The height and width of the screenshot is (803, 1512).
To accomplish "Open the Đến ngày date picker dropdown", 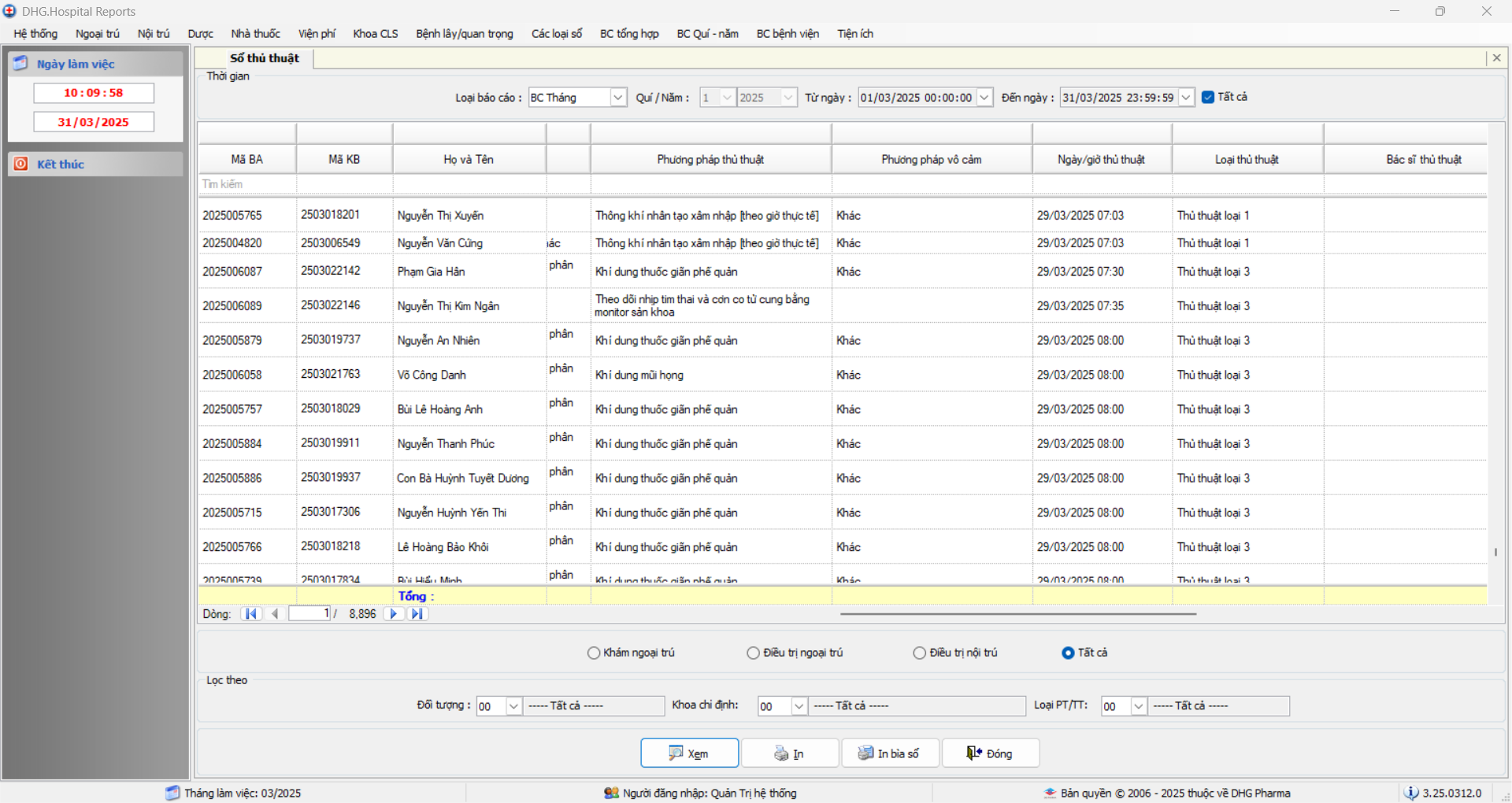I will click(x=1186, y=98).
